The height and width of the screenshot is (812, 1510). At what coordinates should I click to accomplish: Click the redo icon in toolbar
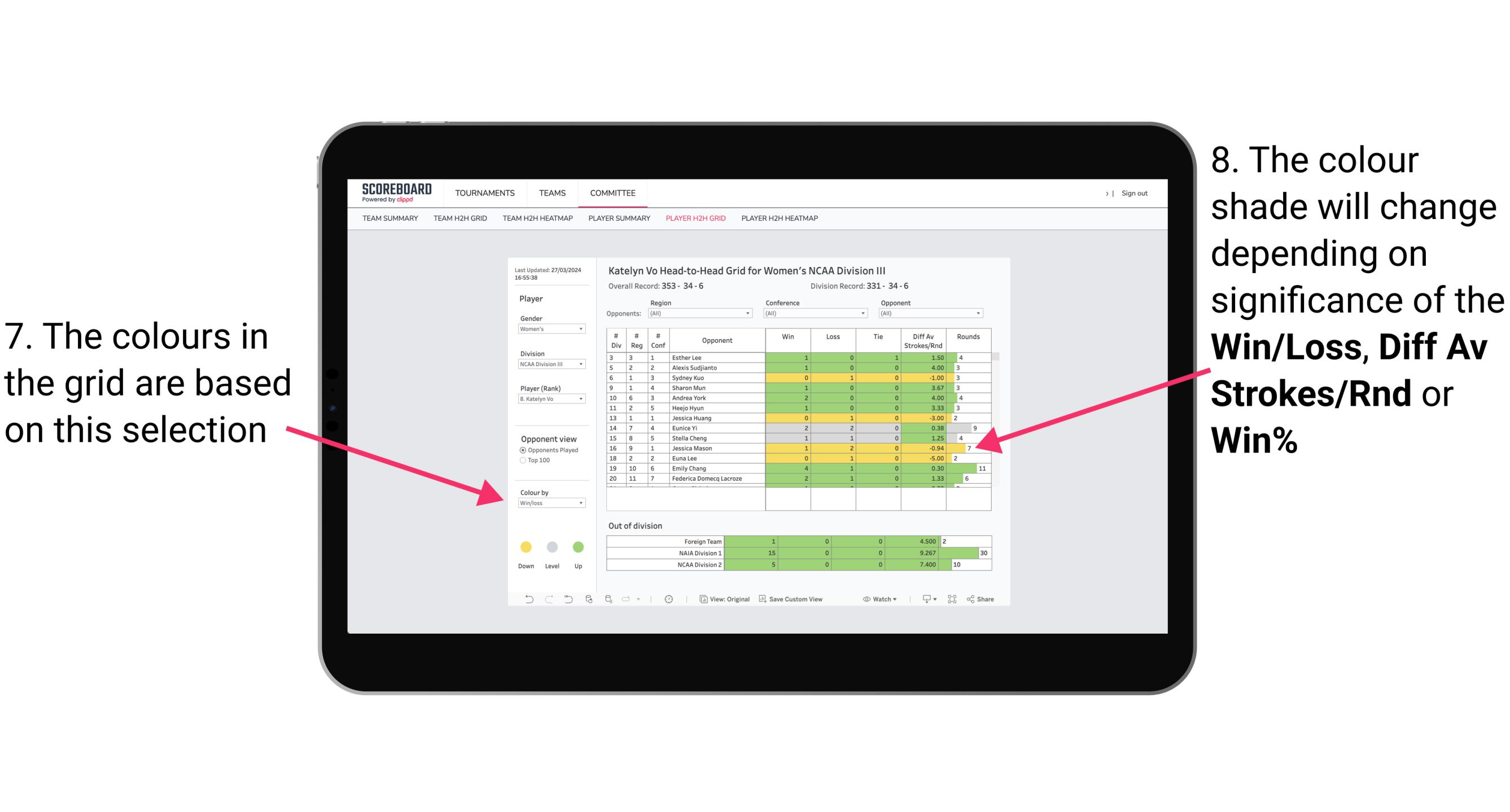540,600
